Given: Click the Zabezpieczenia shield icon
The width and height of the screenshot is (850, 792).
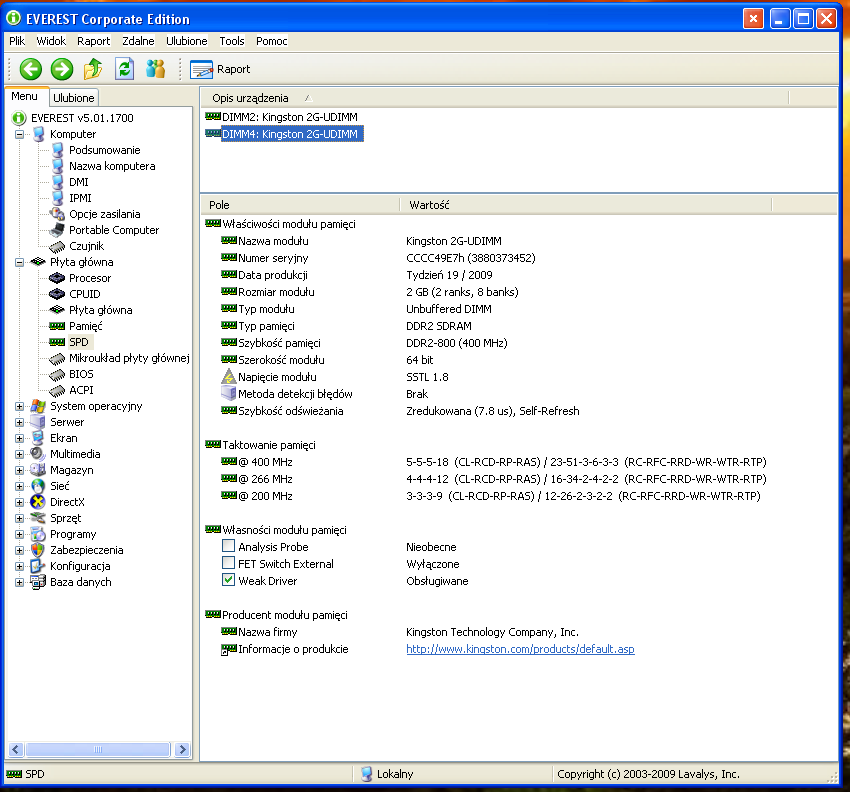Looking at the screenshot, I should click(x=38, y=550).
